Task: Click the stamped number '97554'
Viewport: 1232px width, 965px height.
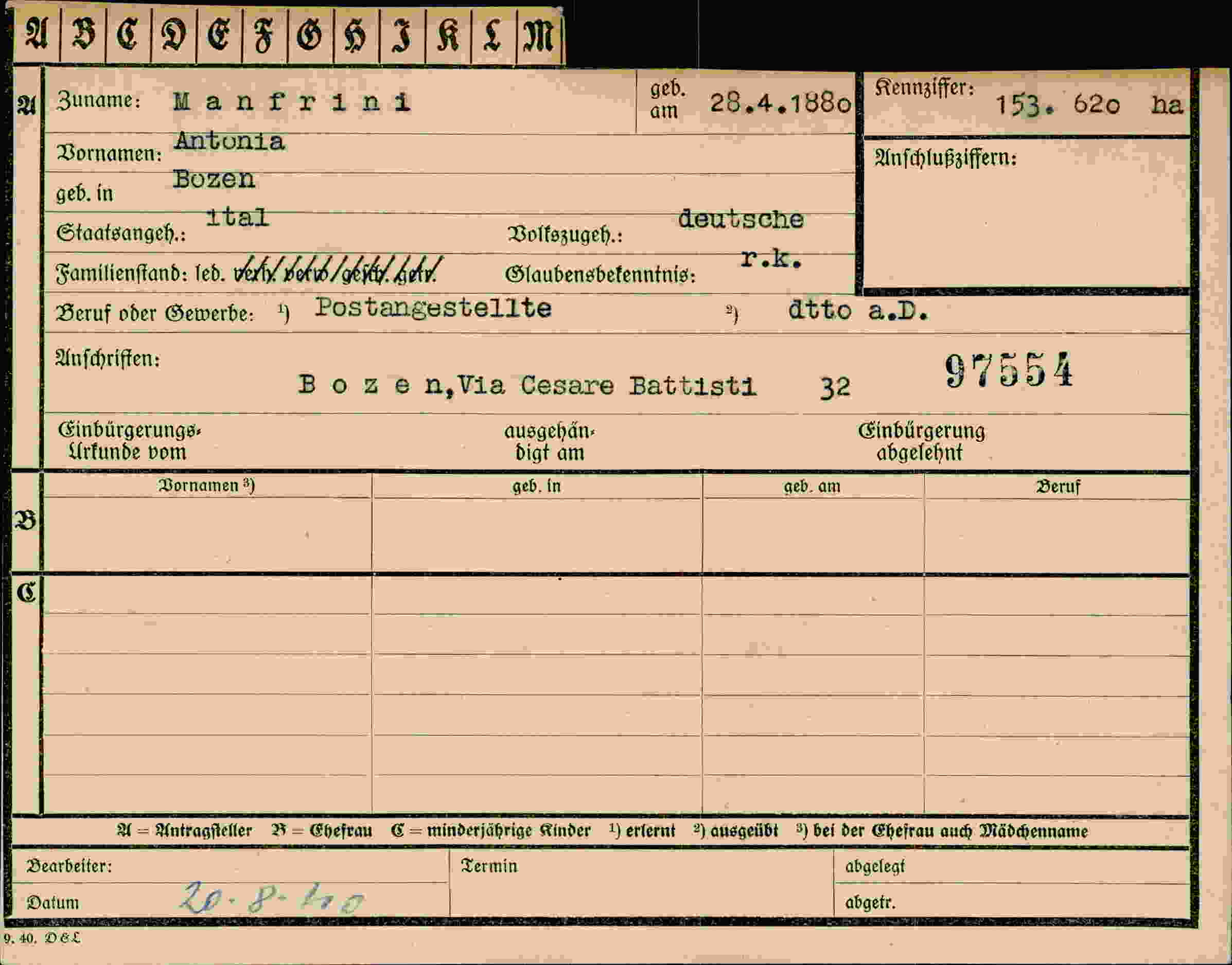Action: [x=1009, y=371]
